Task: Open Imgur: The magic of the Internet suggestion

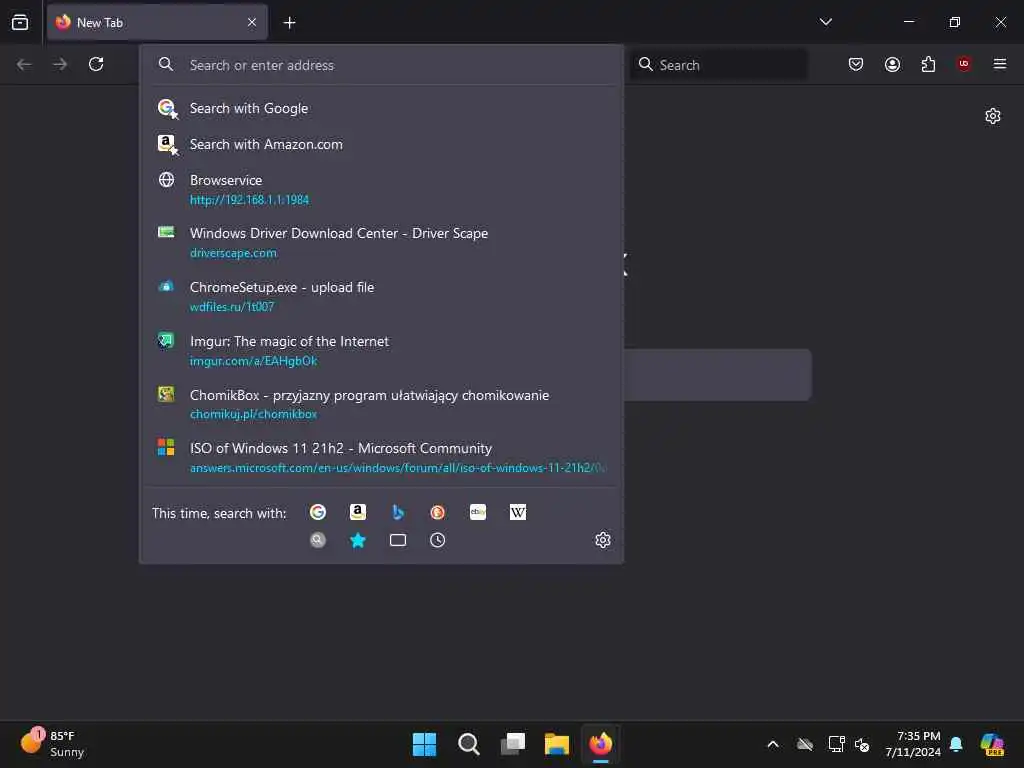Action: (x=381, y=351)
